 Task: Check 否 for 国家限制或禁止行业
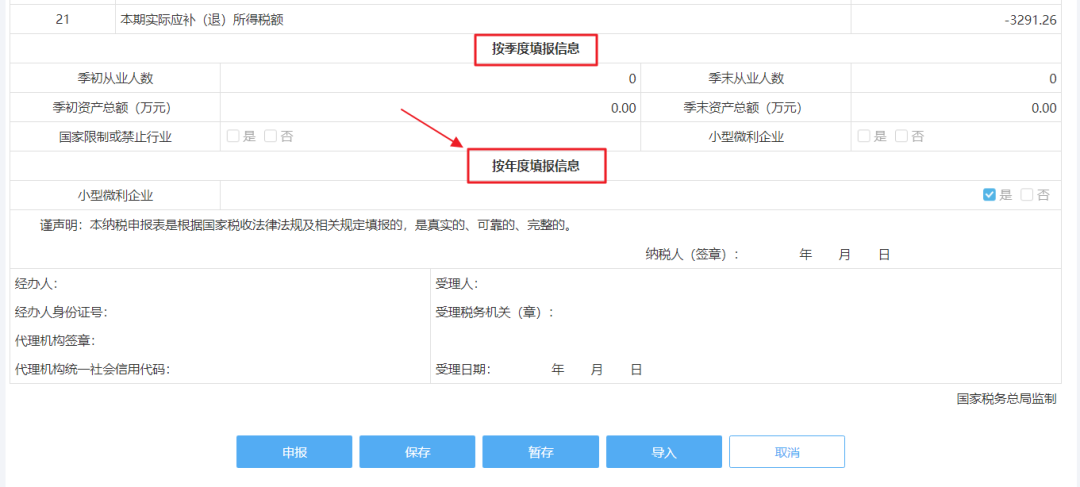point(270,136)
